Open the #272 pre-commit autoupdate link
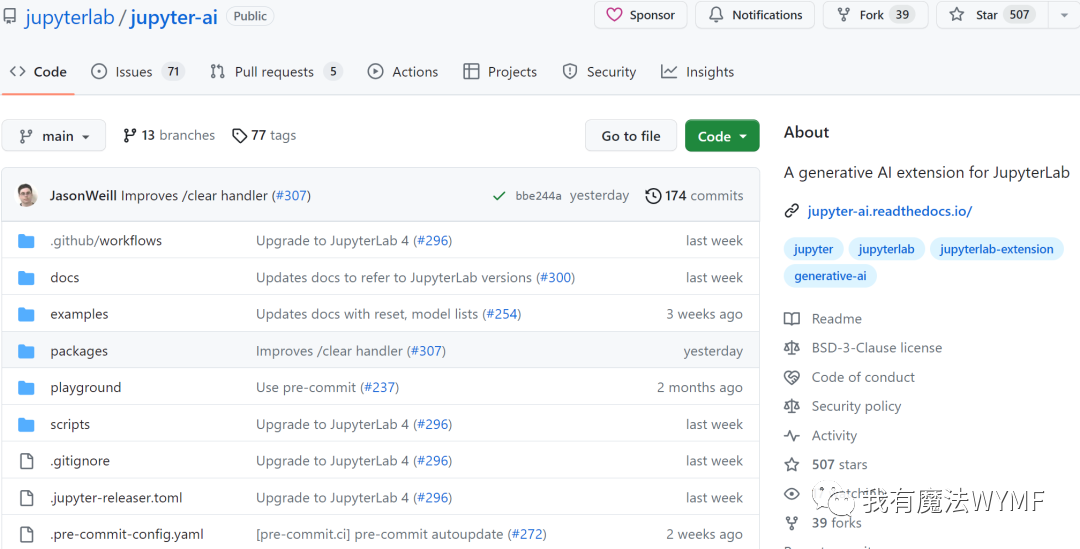 (526, 534)
